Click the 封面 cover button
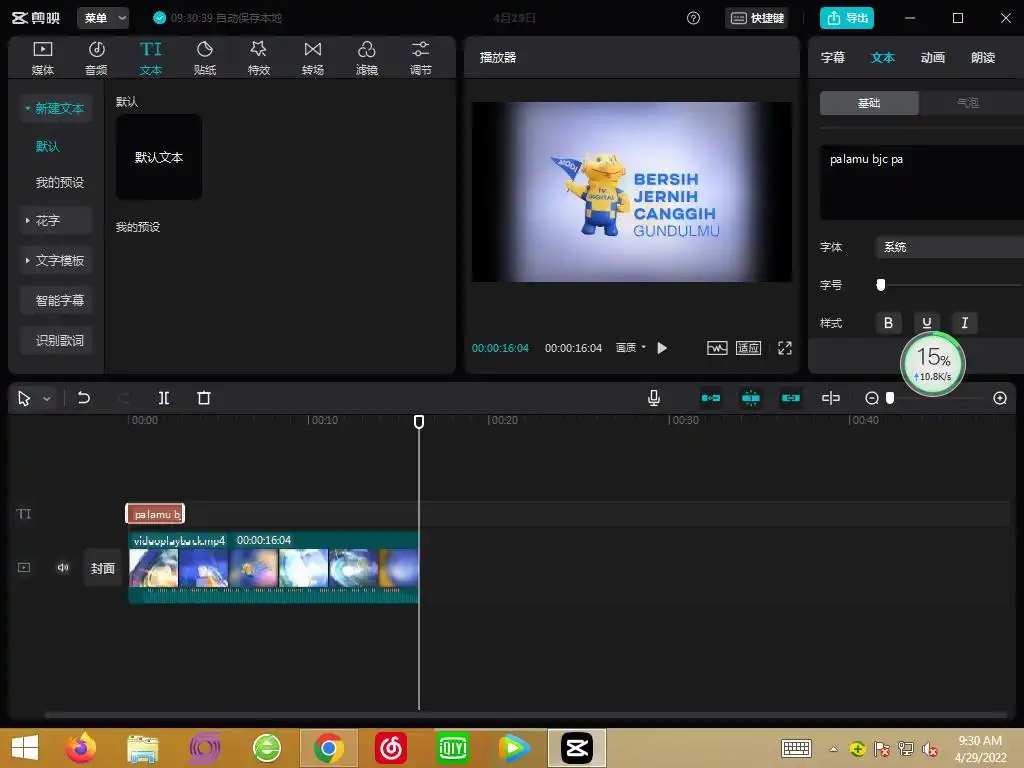Viewport: 1024px width, 768px height. 103,568
